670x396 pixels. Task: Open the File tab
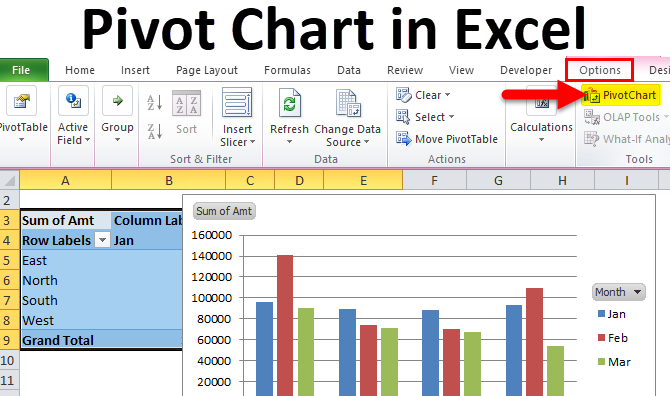pyautogui.click(x=24, y=70)
